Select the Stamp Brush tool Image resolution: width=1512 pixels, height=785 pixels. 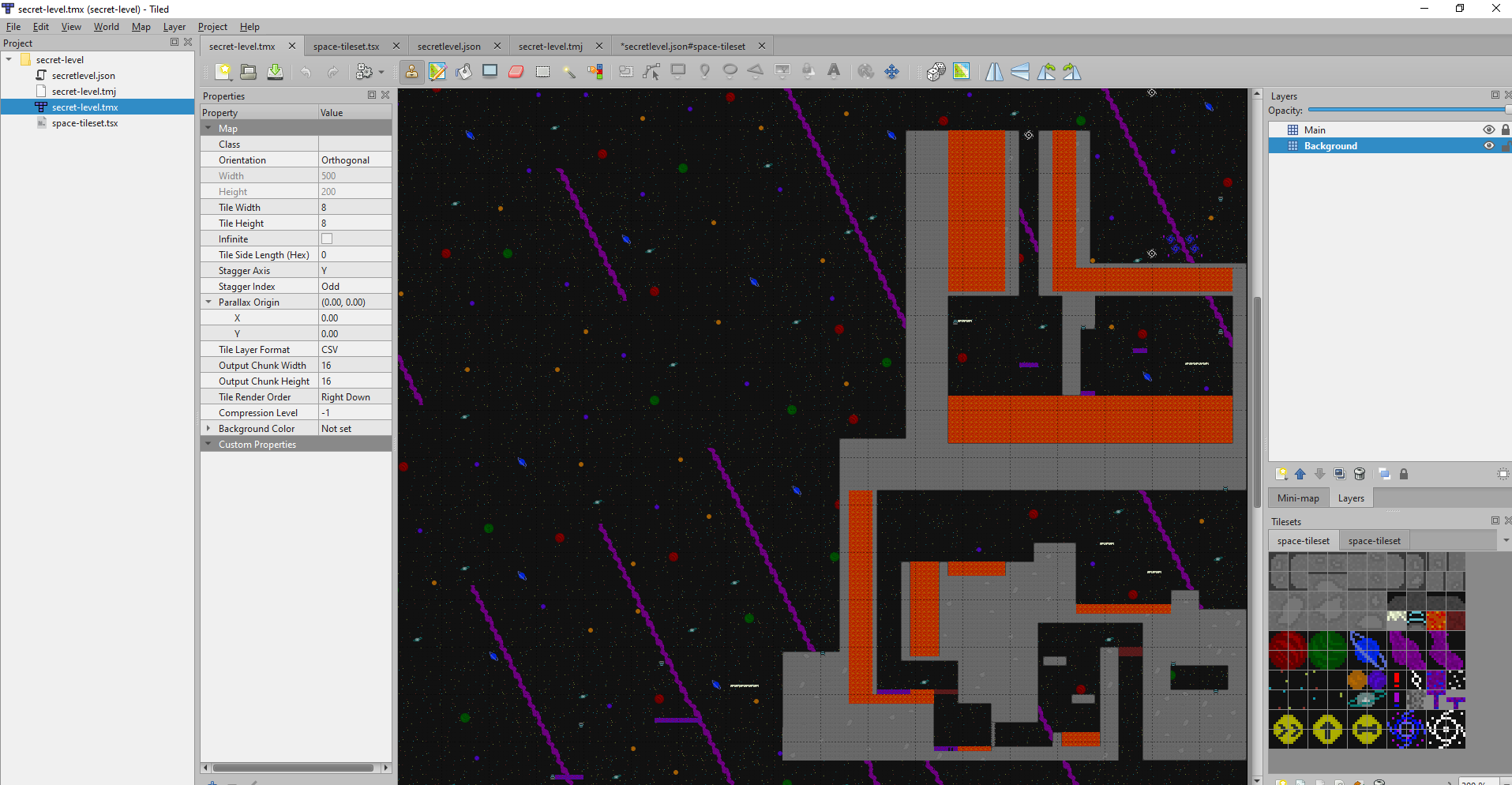tap(411, 72)
